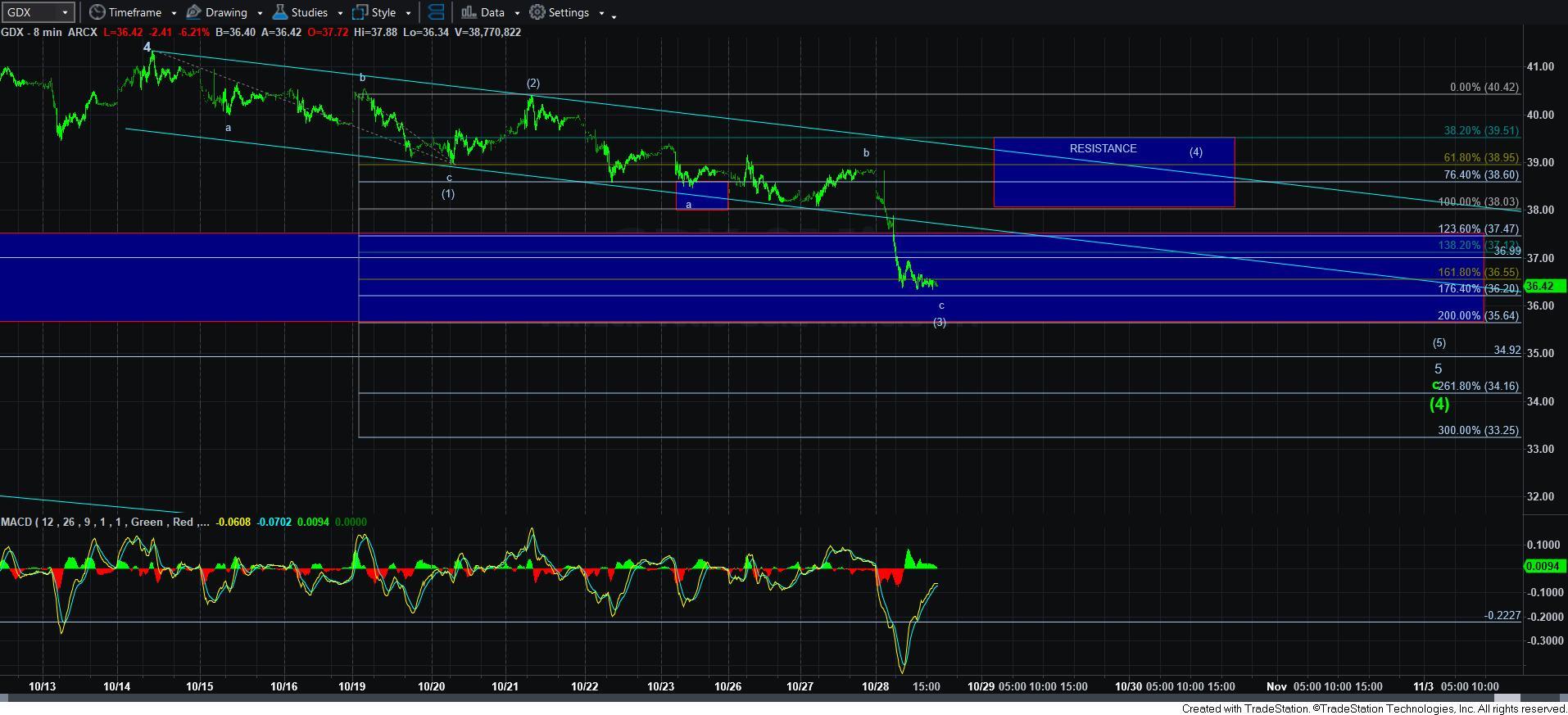Open the Settings menu label

[x=569, y=12]
